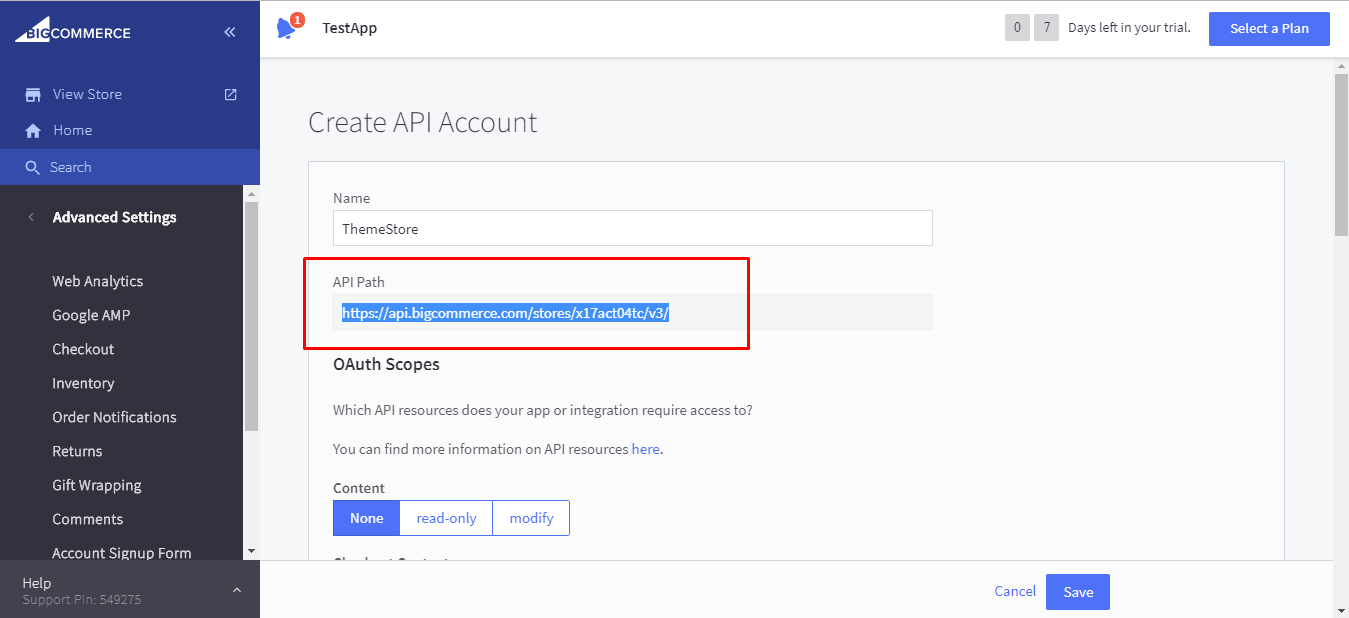Screen dimensions: 1349x618
Task: Set Content scope to read-only
Action: (446, 518)
